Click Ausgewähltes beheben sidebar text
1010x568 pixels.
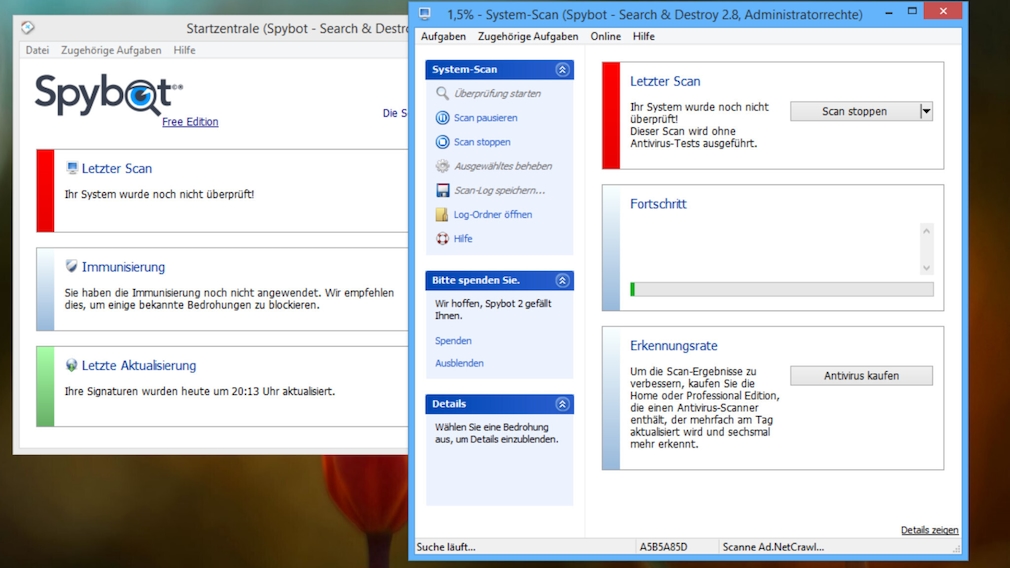[x=503, y=166]
